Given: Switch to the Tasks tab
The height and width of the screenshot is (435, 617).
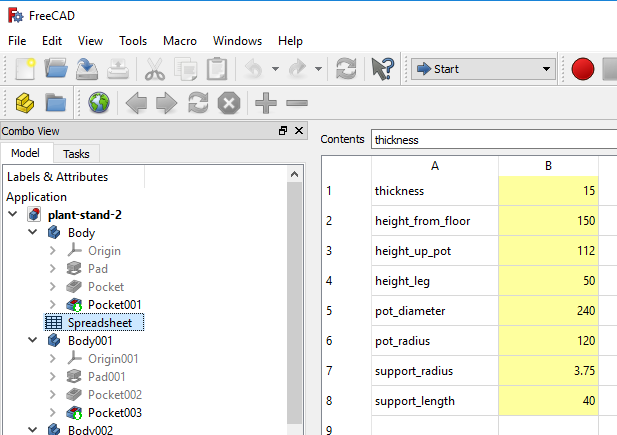Looking at the screenshot, I should pyautogui.click(x=76, y=154).
